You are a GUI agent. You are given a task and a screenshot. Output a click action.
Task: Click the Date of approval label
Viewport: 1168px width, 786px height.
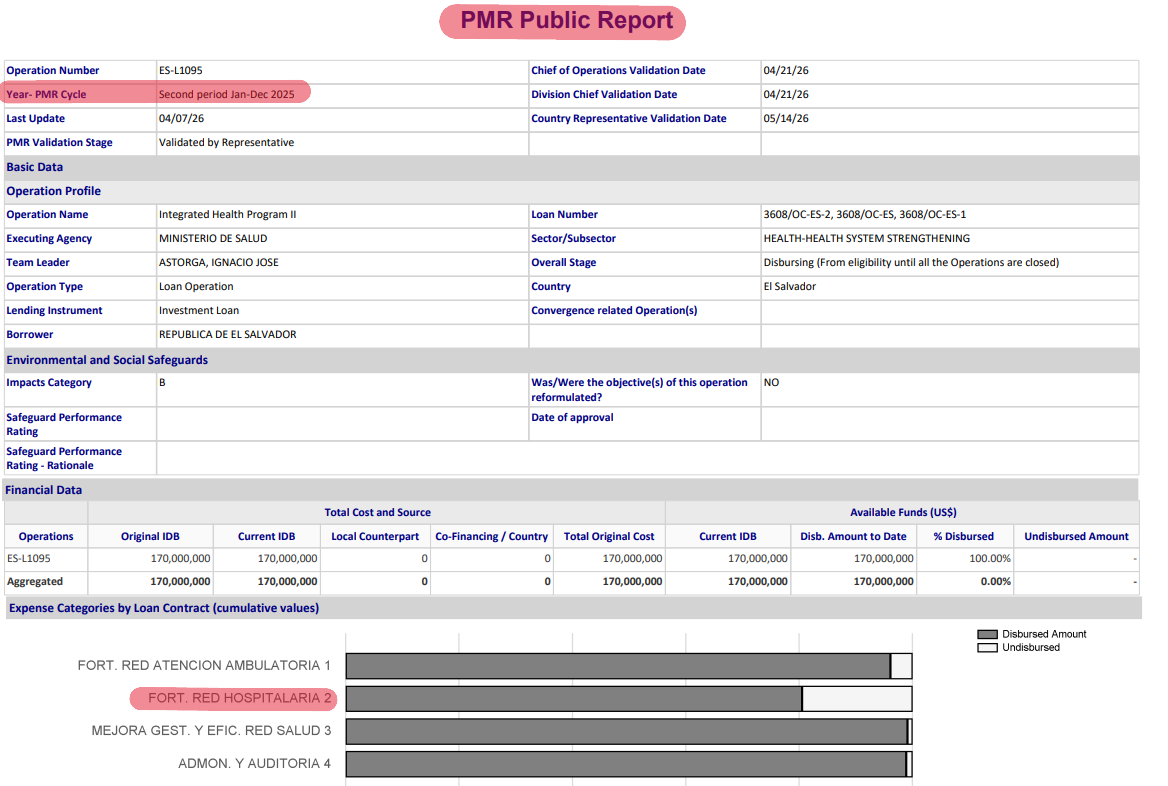click(572, 417)
